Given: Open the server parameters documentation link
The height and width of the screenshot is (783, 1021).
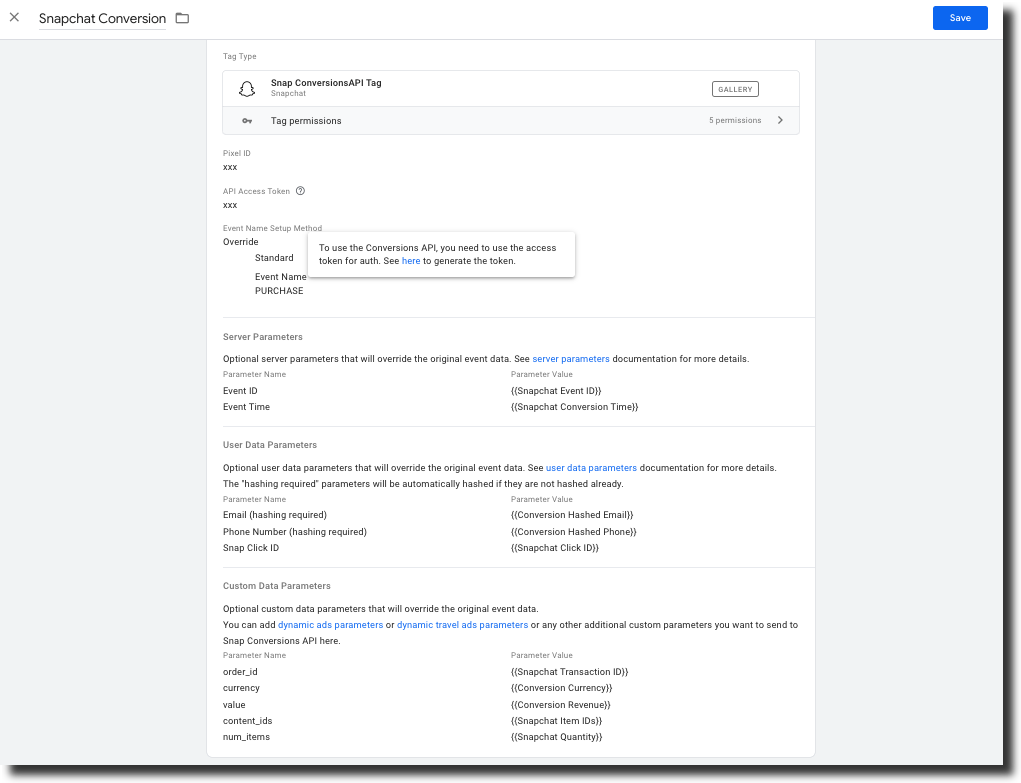Looking at the screenshot, I should pos(570,358).
